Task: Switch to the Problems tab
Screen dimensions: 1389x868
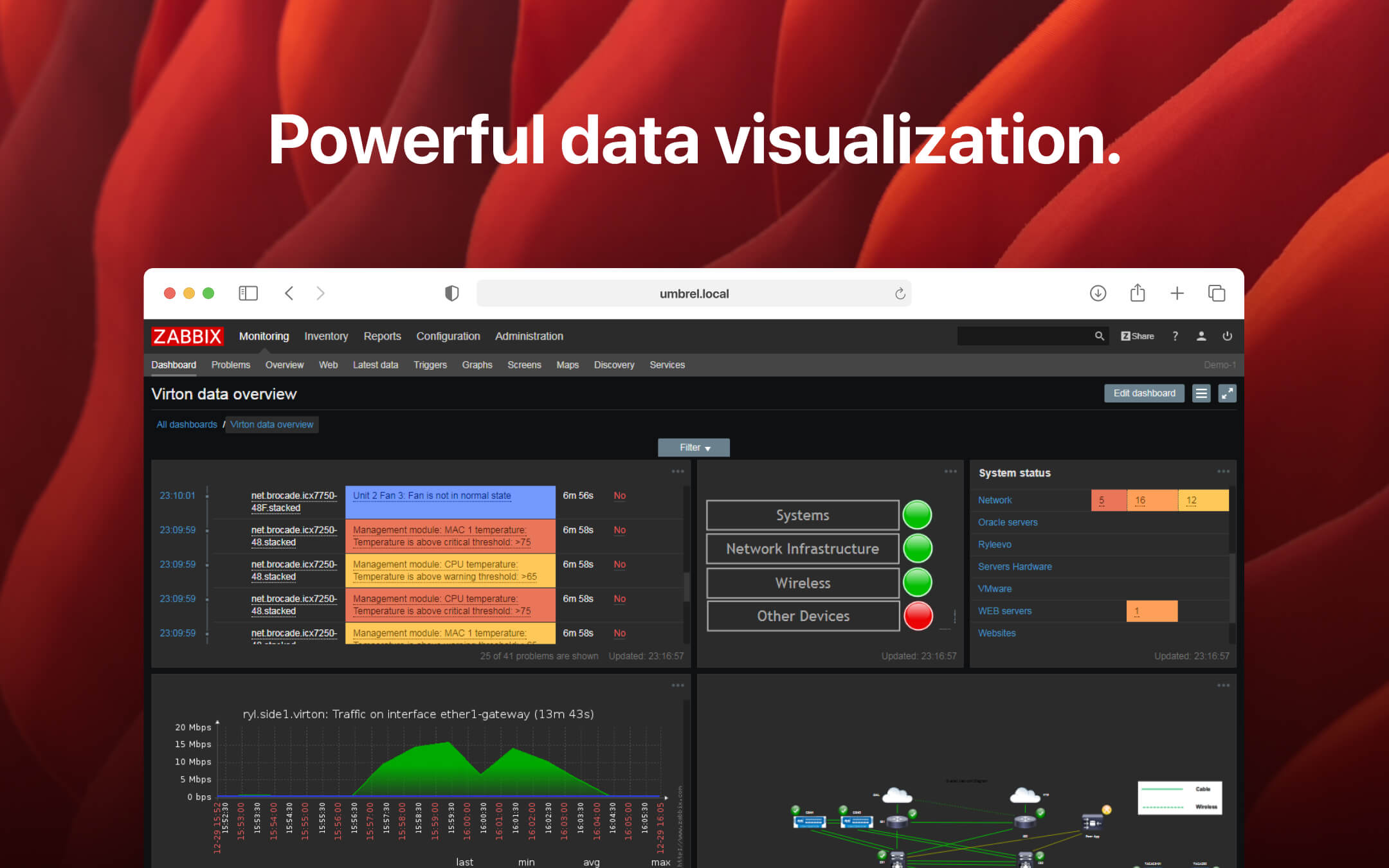Action: pos(230,365)
